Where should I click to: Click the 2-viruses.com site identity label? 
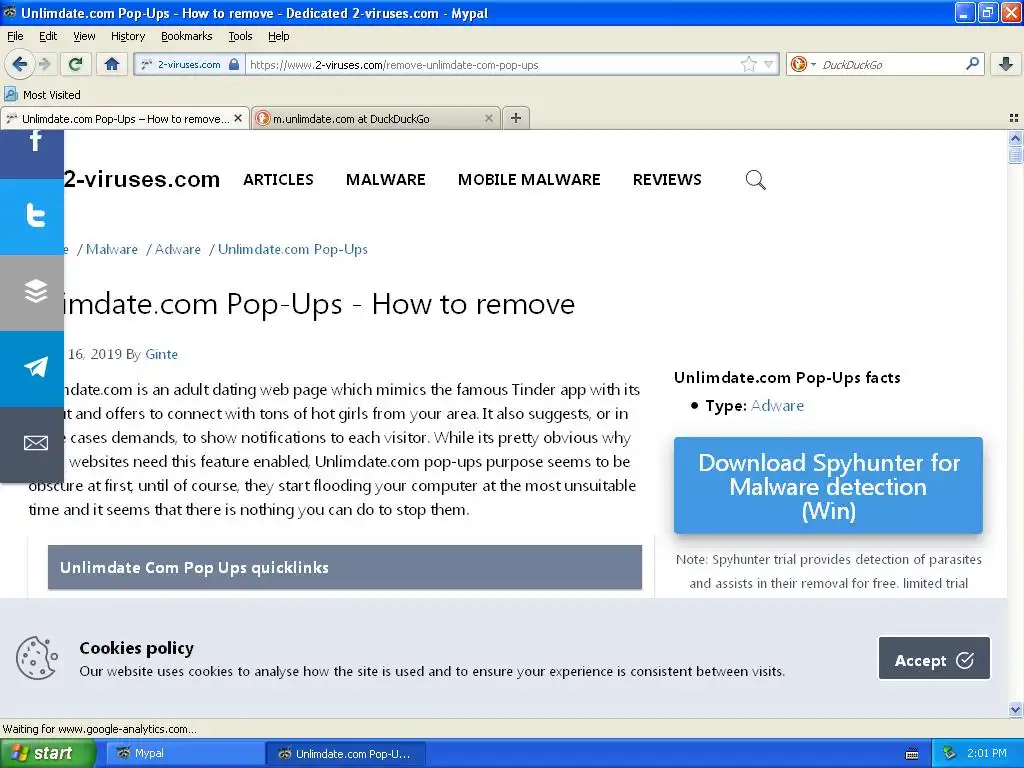(189, 65)
